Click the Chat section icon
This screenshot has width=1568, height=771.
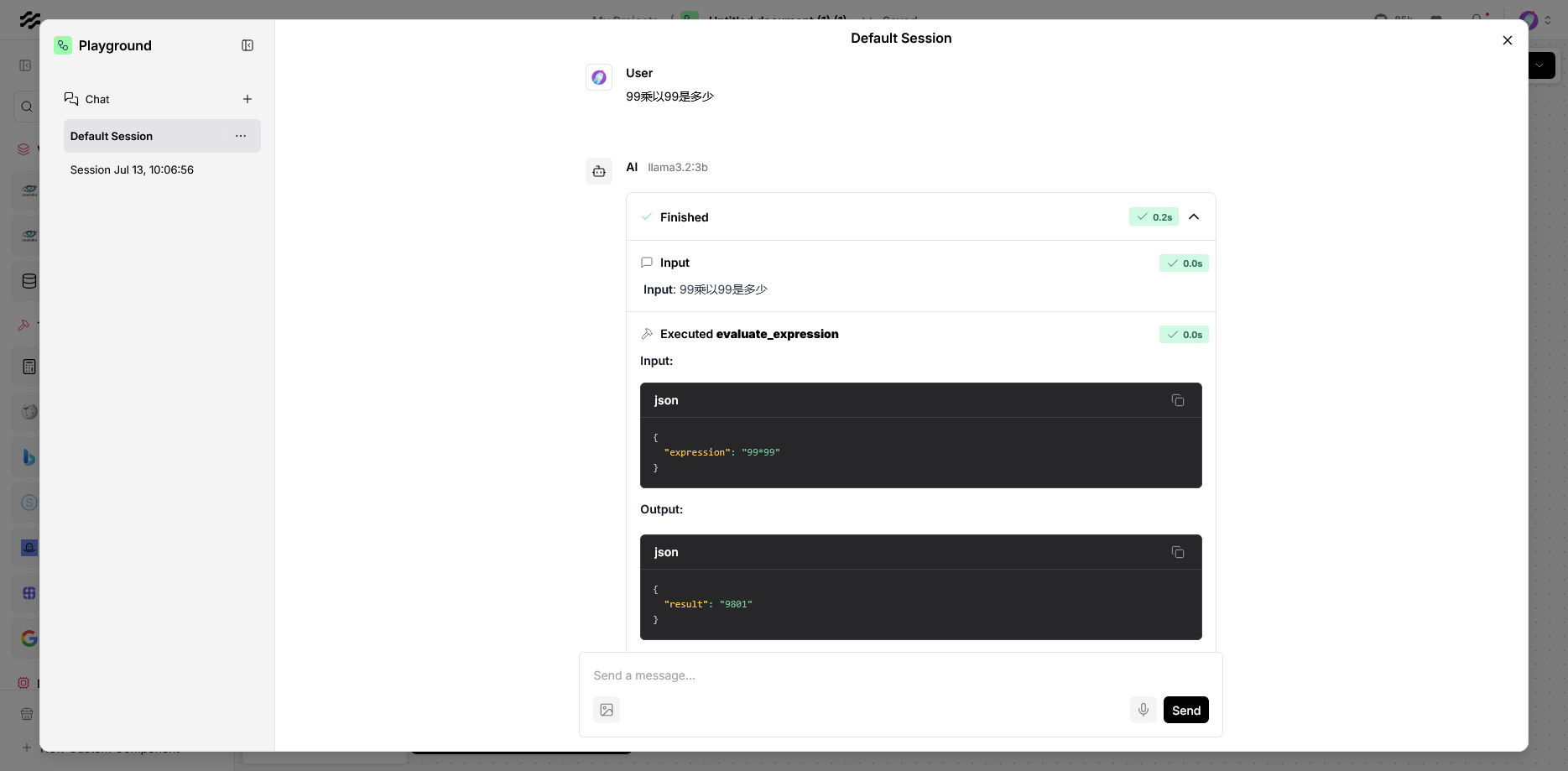(71, 99)
